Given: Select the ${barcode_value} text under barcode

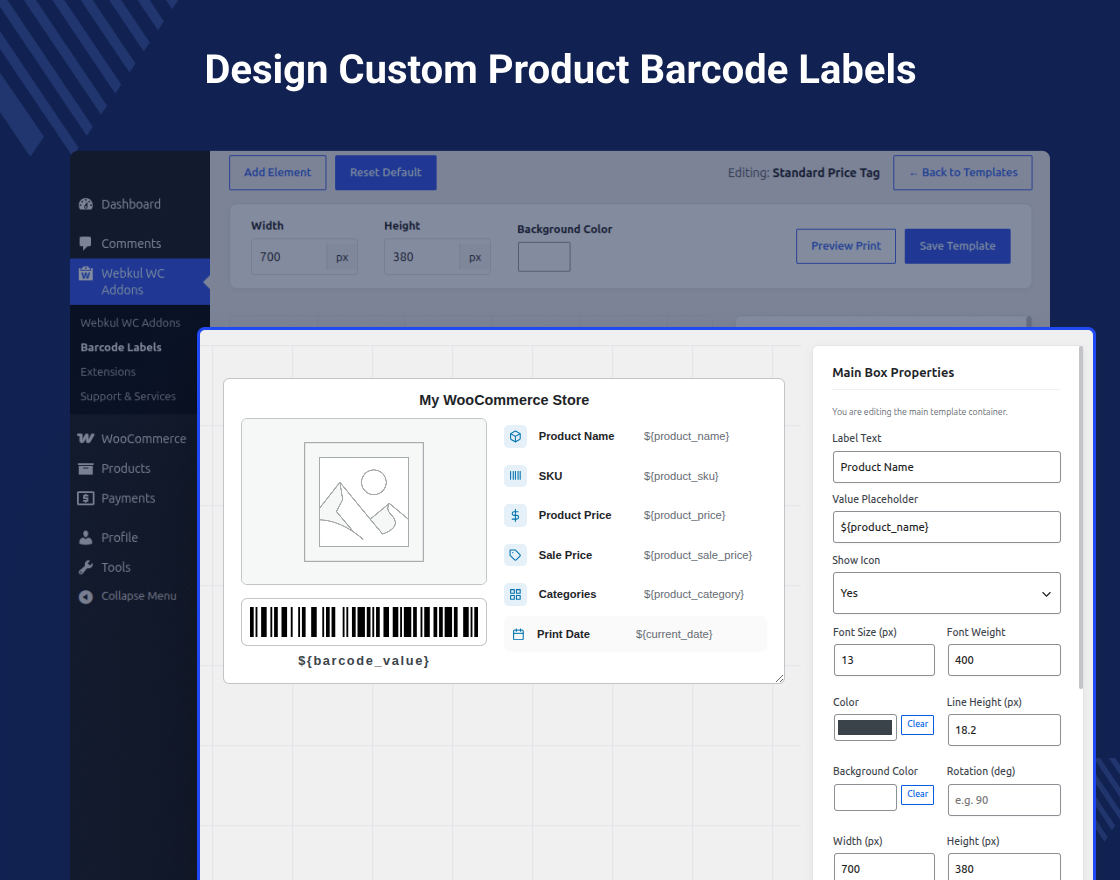Looking at the screenshot, I should click(x=364, y=661).
